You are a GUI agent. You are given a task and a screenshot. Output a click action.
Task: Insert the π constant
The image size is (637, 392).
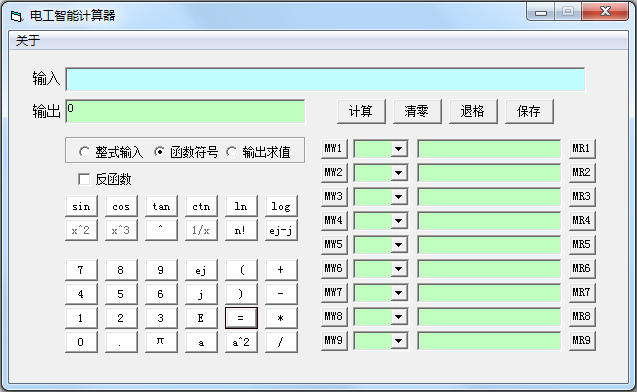tap(161, 342)
